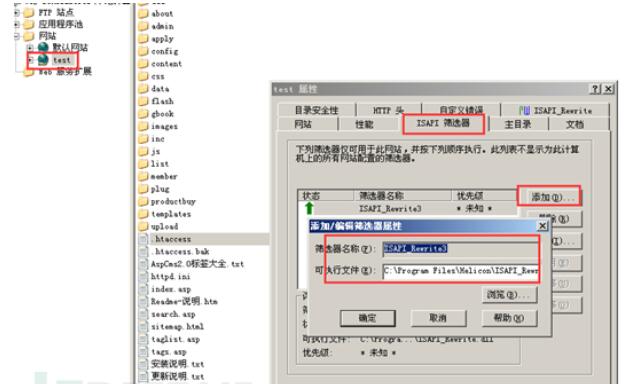This screenshot has width=628, height=384.
Task: Open the productbuy folder icon
Action: click(143, 201)
